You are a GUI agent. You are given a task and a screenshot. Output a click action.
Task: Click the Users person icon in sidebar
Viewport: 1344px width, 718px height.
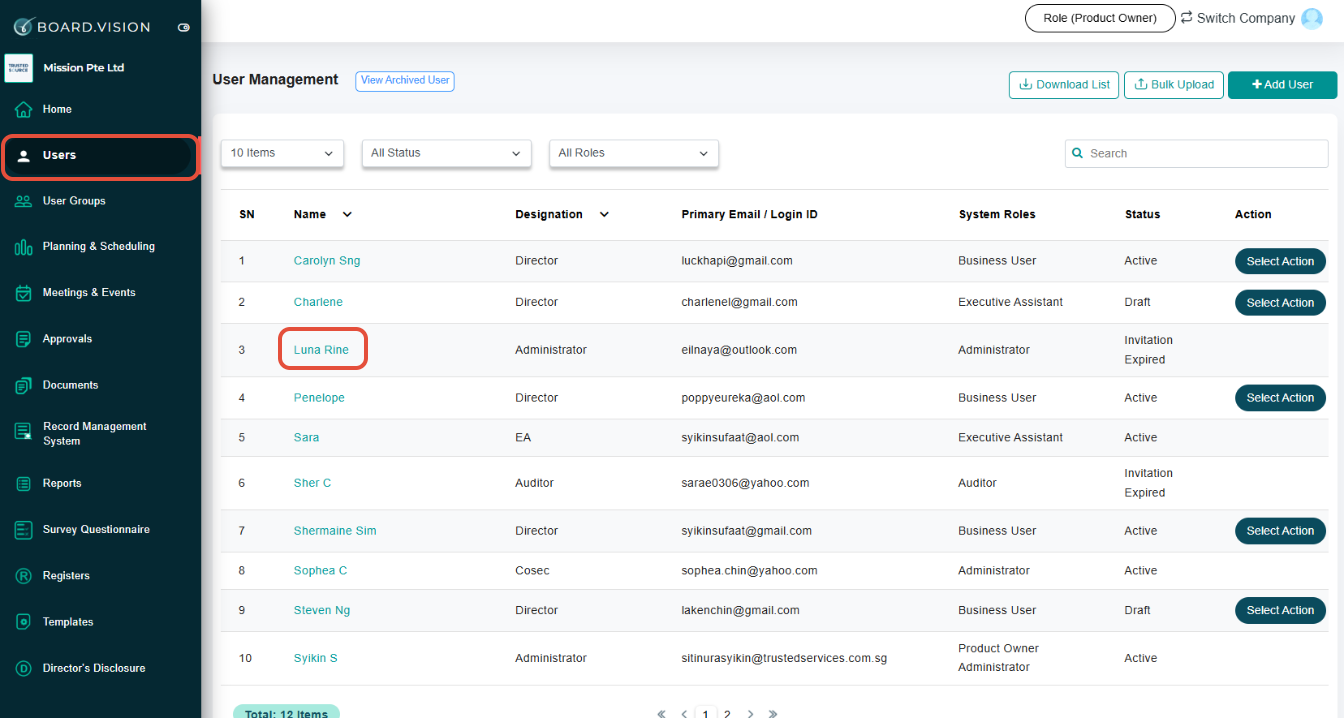pos(24,156)
